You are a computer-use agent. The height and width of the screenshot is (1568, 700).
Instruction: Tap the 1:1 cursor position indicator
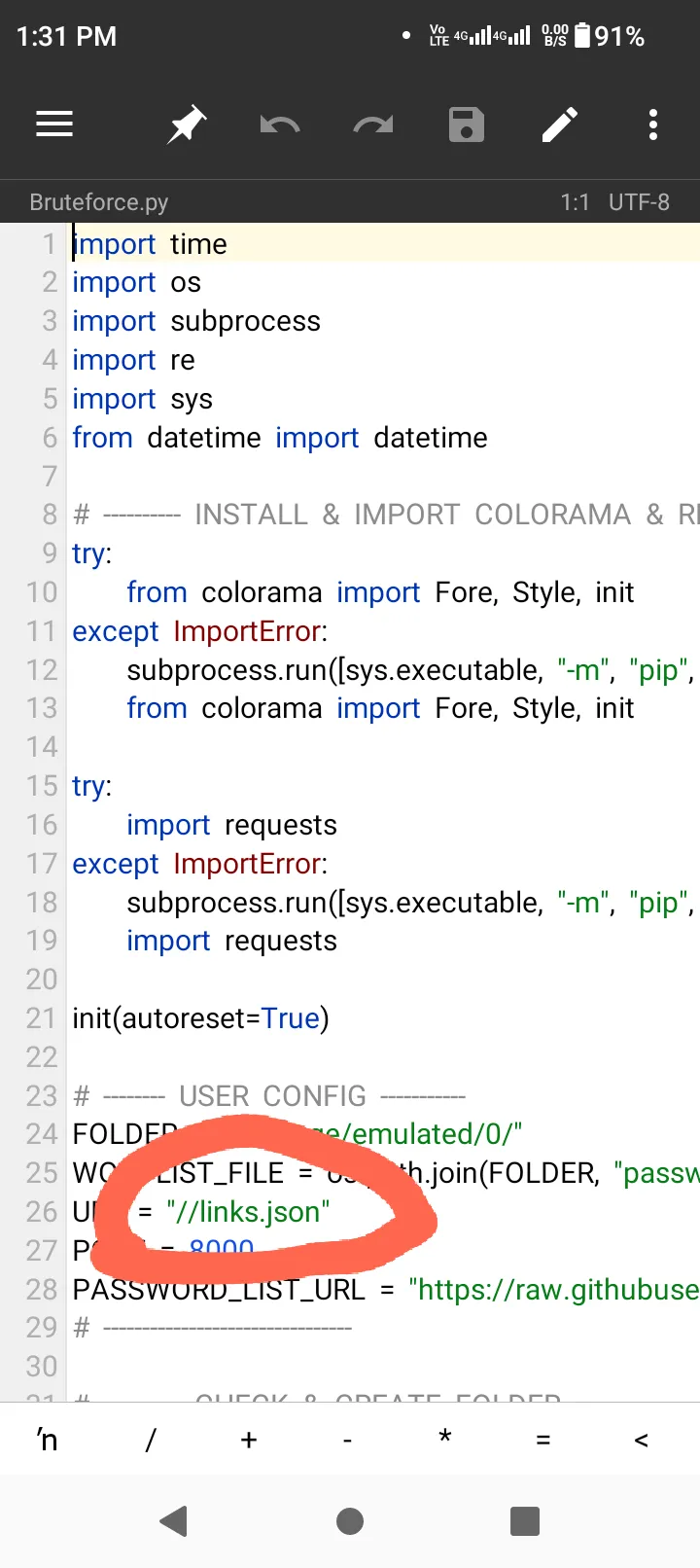tap(575, 202)
